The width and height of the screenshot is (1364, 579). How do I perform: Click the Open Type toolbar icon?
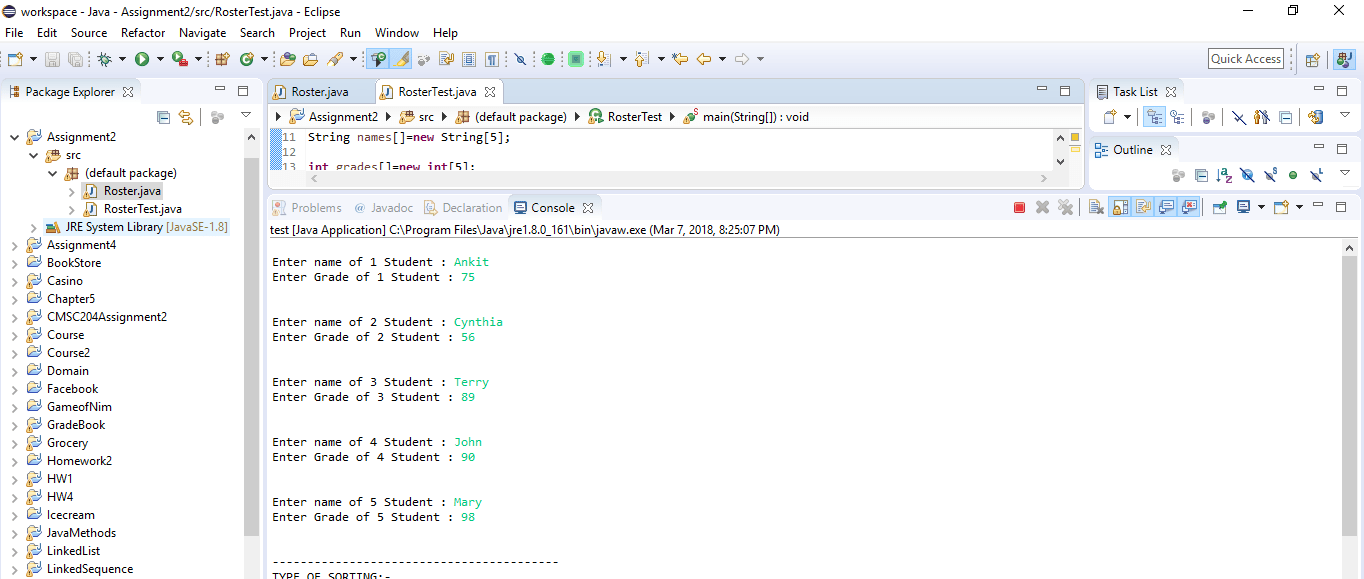pyautogui.click(x=287, y=59)
